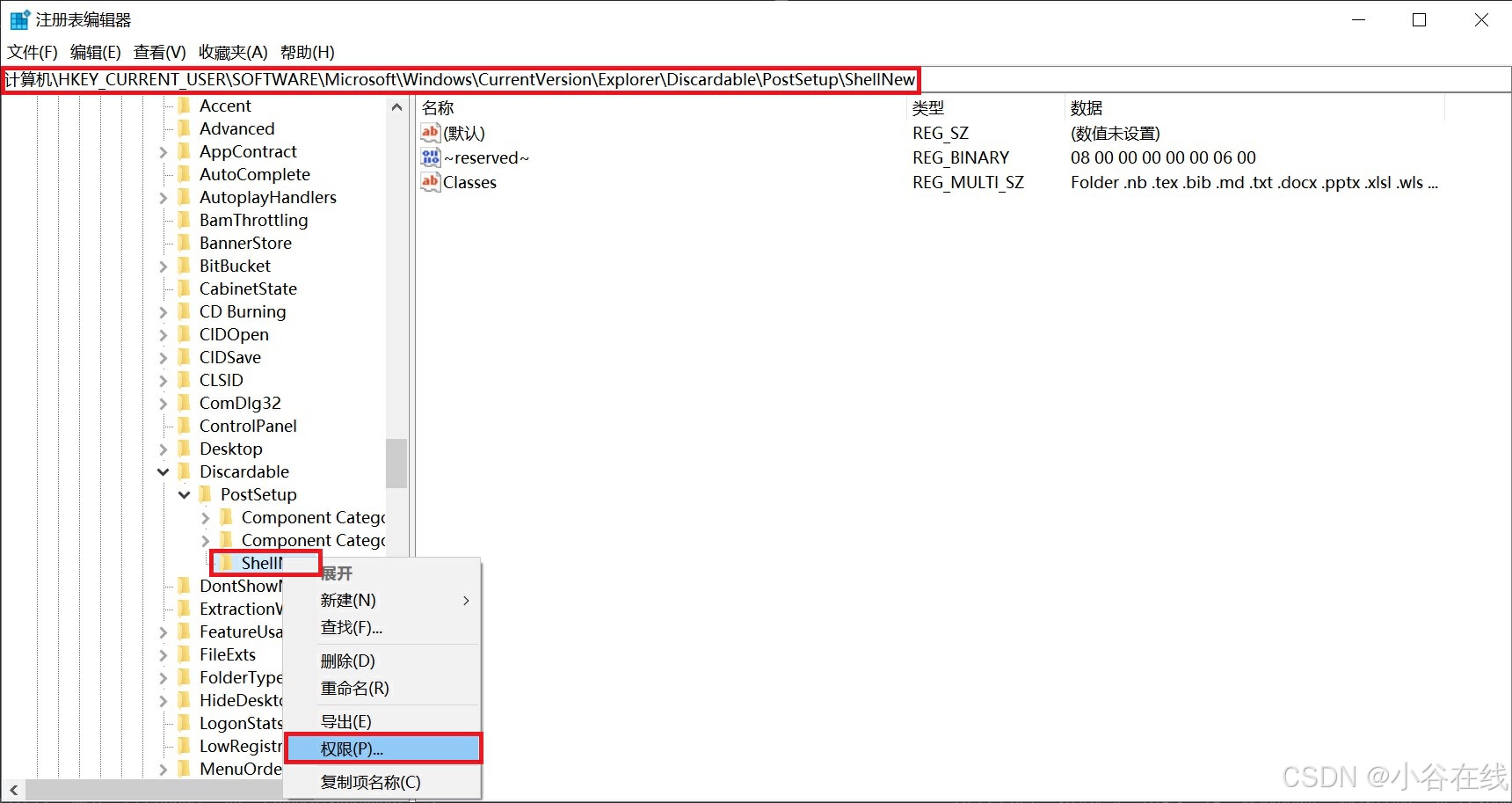Image resolution: width=1512 pixels, height=803 pixels.
Task: Click the CD Burning folder icon
Action: pyautogui.click(x=185, y=311)
